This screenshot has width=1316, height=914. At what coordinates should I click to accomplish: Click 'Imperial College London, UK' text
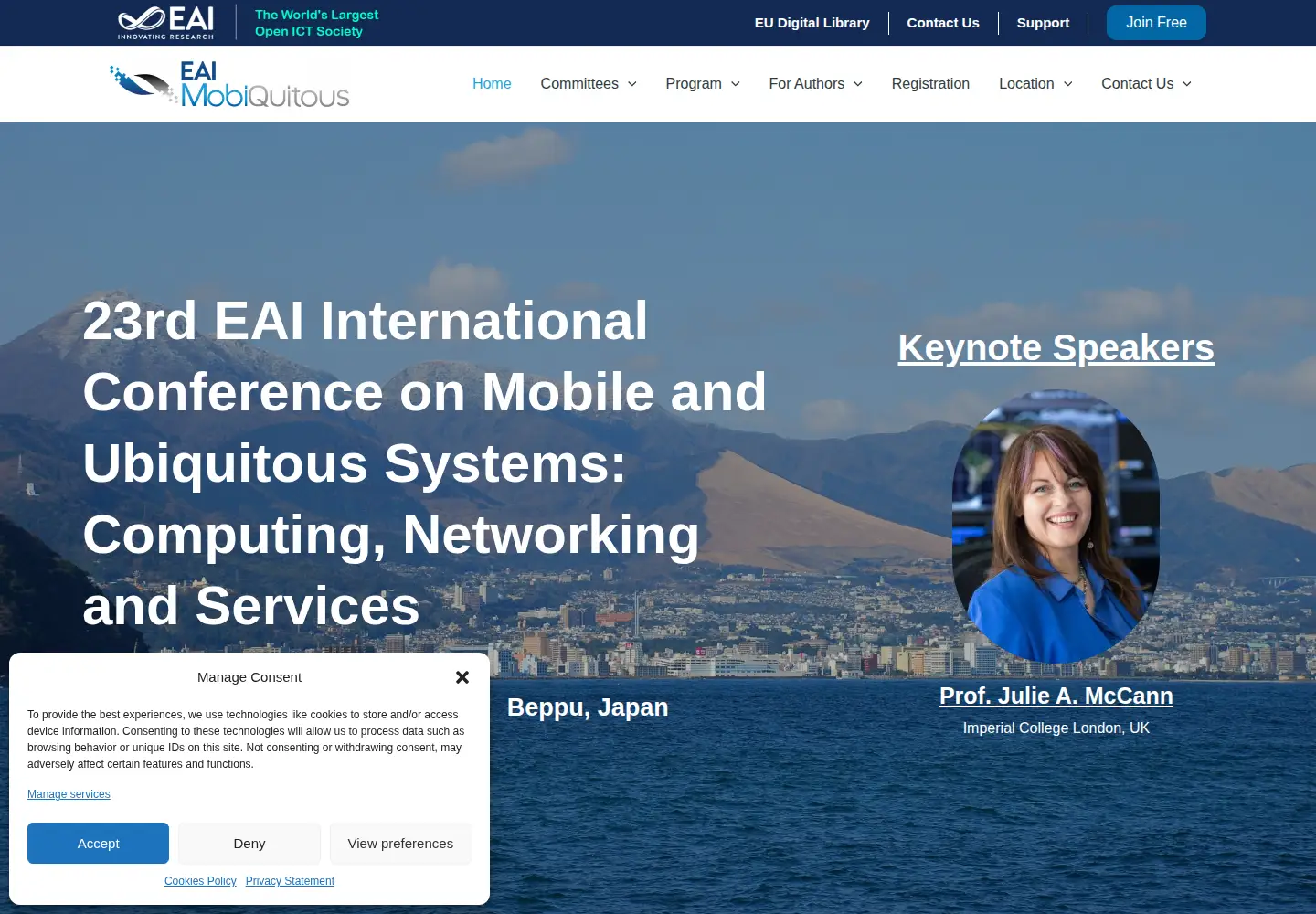click(1056, 728)
